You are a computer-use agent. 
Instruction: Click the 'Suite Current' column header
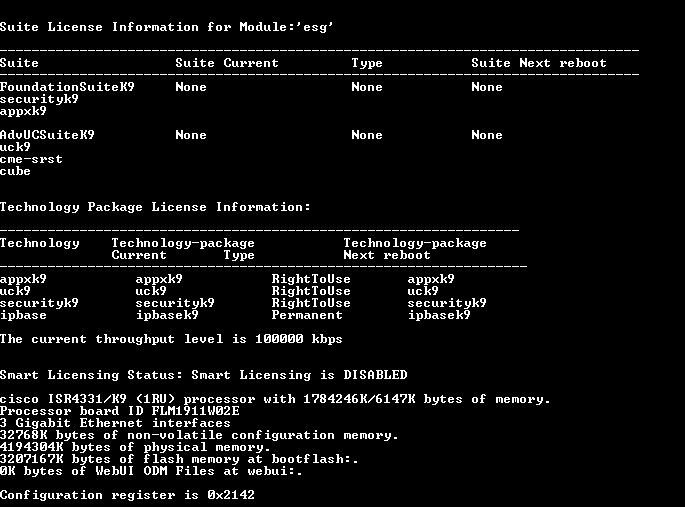(x=227, y=63)
